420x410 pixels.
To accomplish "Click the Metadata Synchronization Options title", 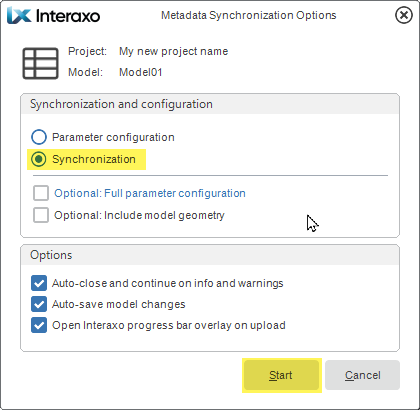I will [249, 15].
